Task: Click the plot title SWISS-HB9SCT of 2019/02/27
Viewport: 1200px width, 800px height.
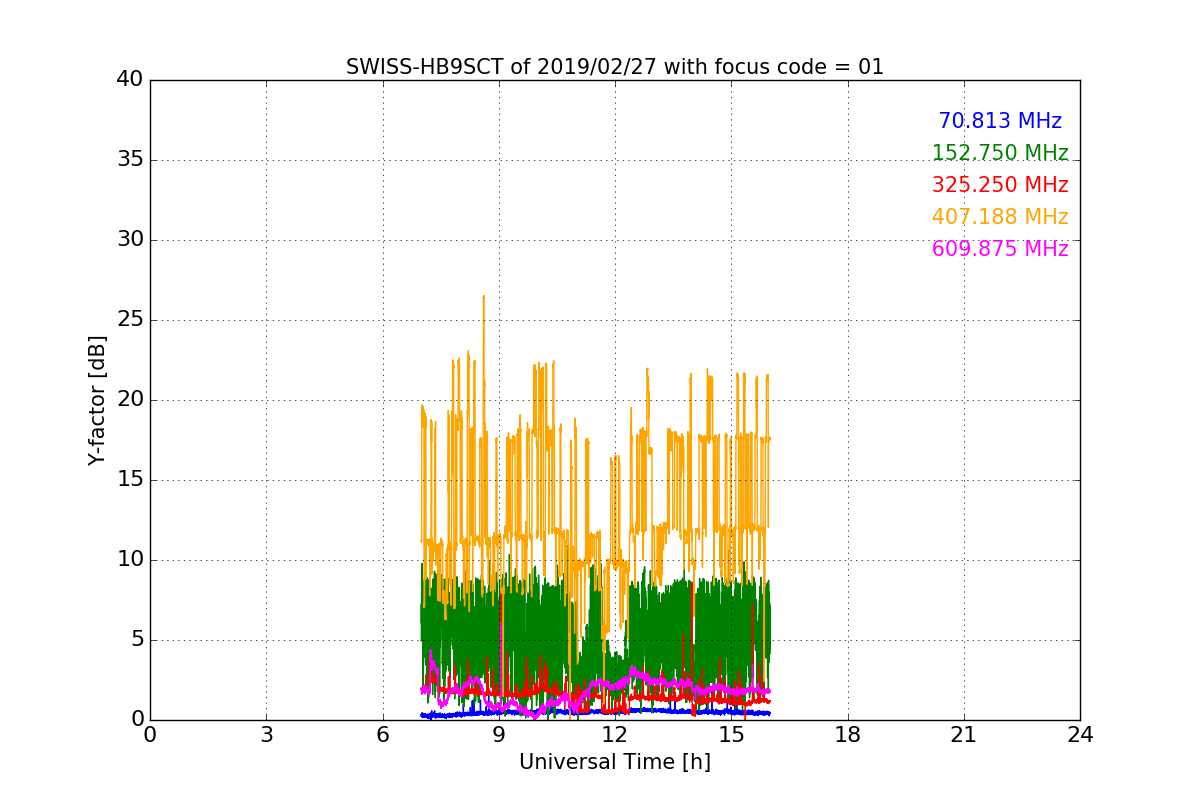Action: click(615, 67)
